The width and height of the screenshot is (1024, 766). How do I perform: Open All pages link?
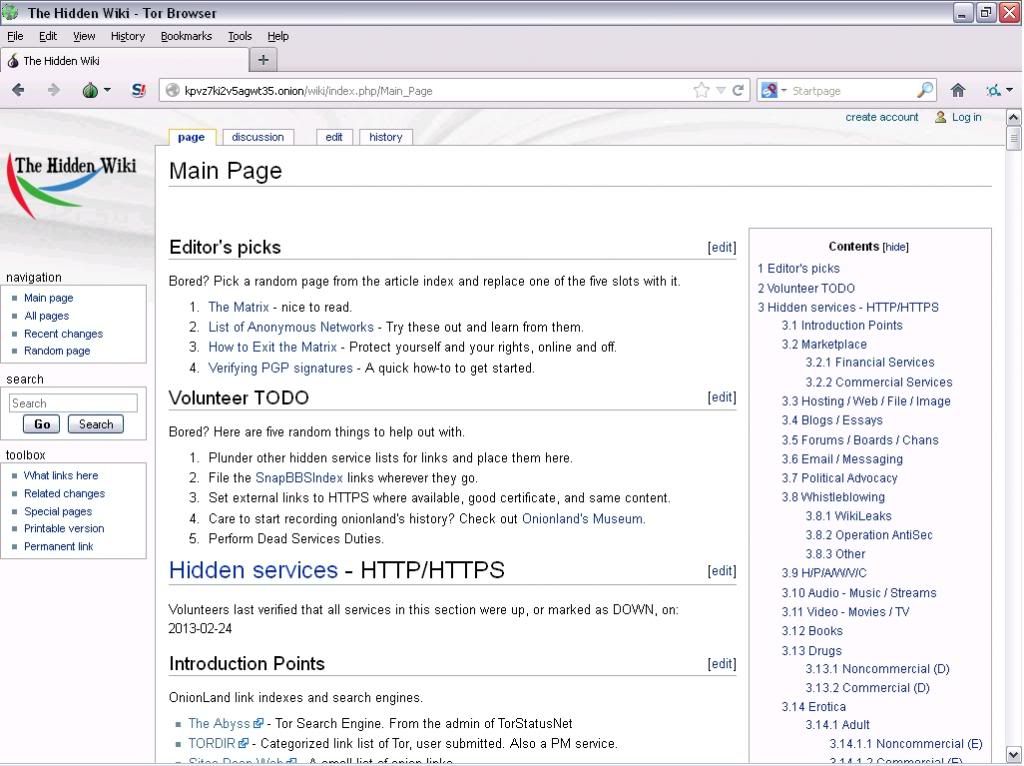pos(46,315)
